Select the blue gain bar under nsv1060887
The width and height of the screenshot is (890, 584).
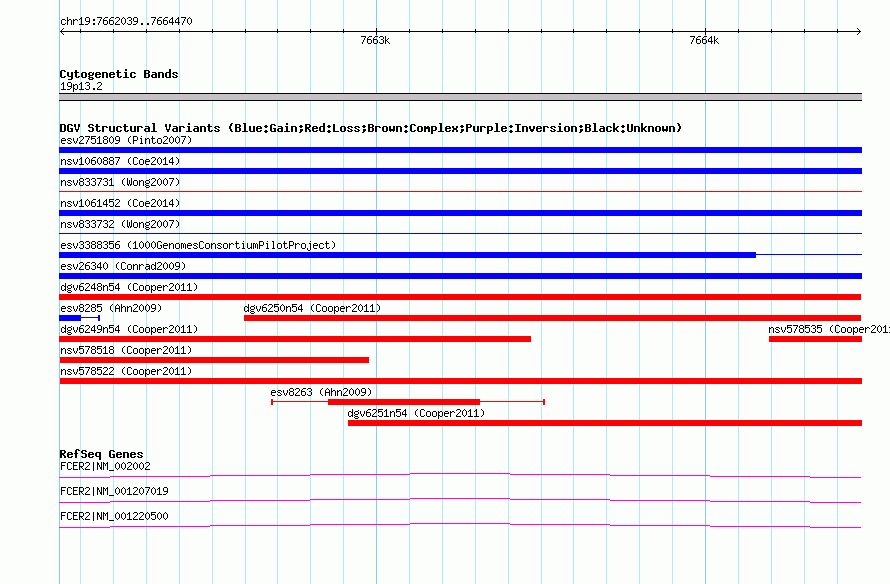click(x=460, y=171)
